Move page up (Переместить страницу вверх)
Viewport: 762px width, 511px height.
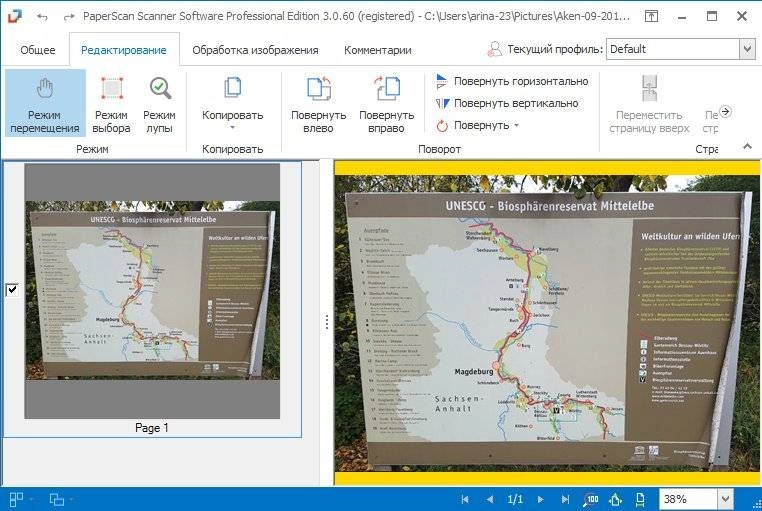pos(649,103)
